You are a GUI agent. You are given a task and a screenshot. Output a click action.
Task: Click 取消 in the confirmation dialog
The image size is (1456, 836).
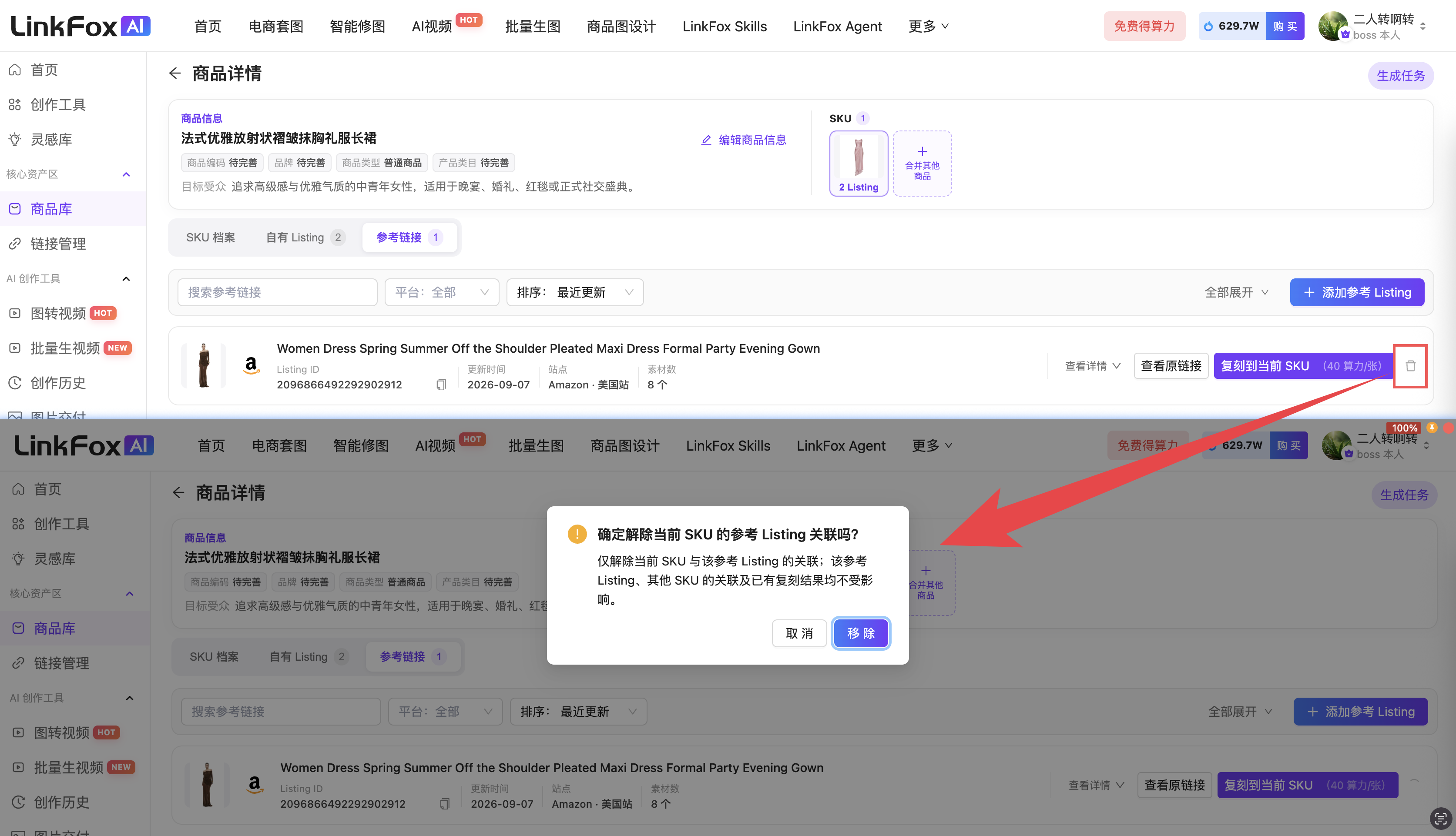799,633
